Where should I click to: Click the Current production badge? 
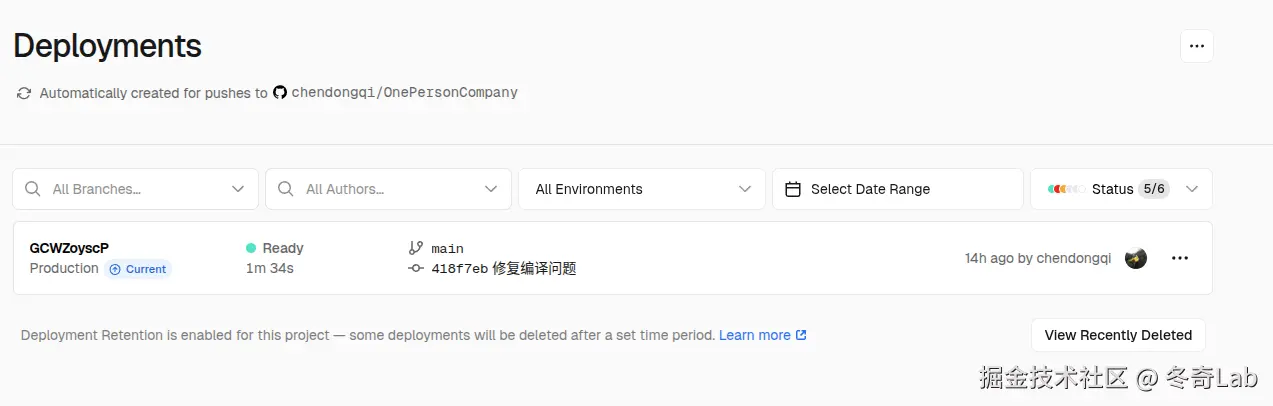coord(139,269)
